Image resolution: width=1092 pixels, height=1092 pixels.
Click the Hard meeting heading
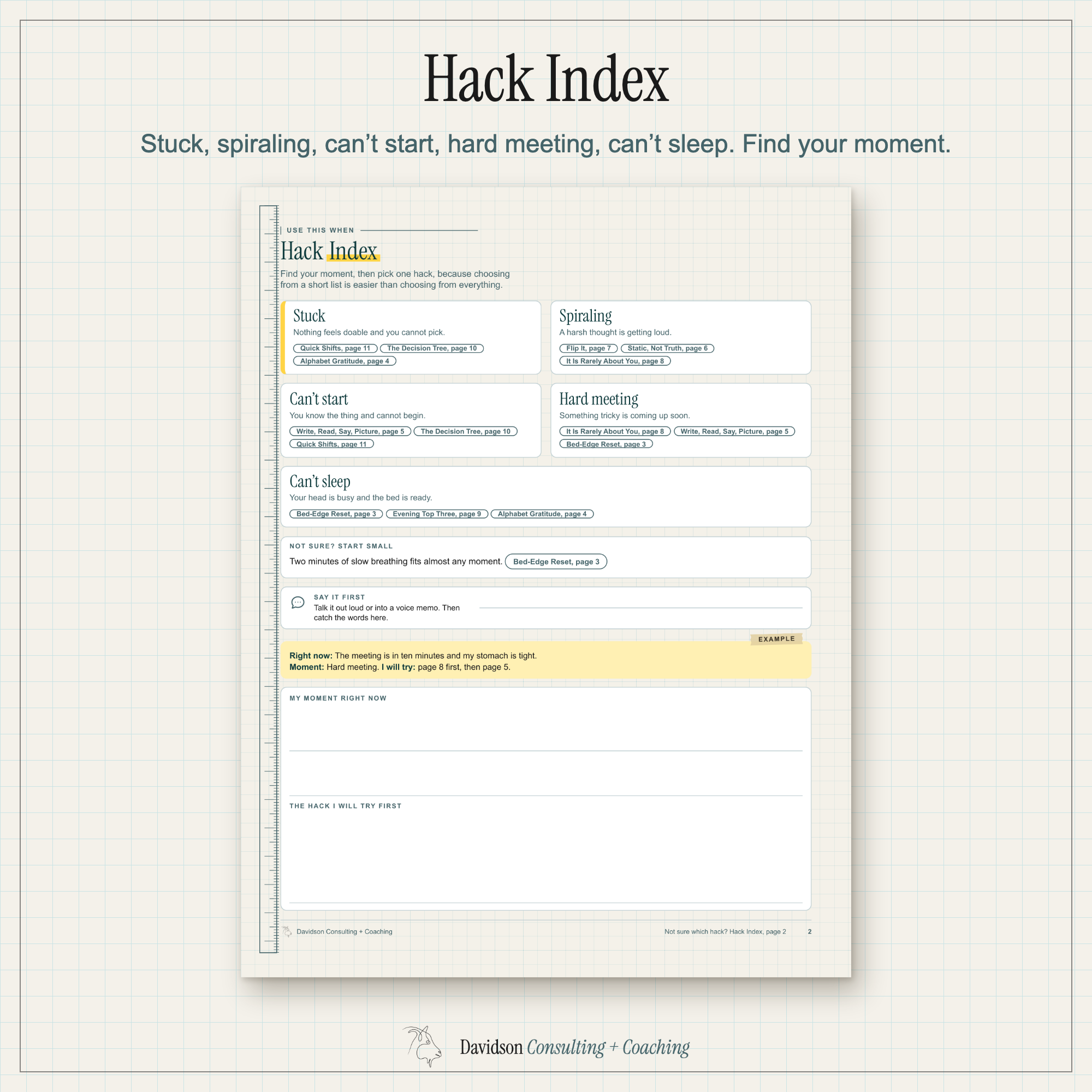(x=598, y=400)
